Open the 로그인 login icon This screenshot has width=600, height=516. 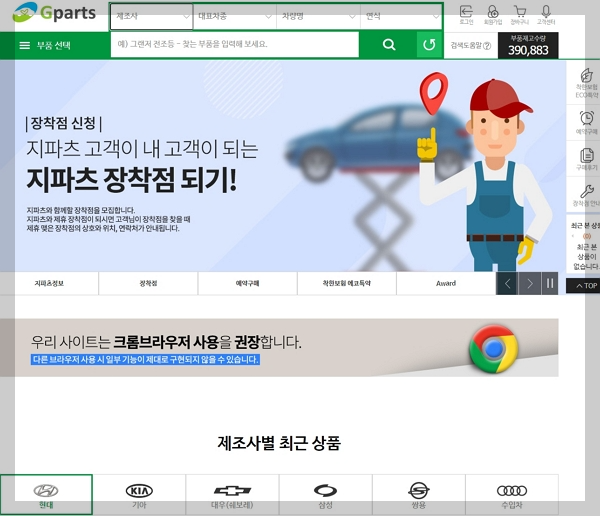click(466, 15)
